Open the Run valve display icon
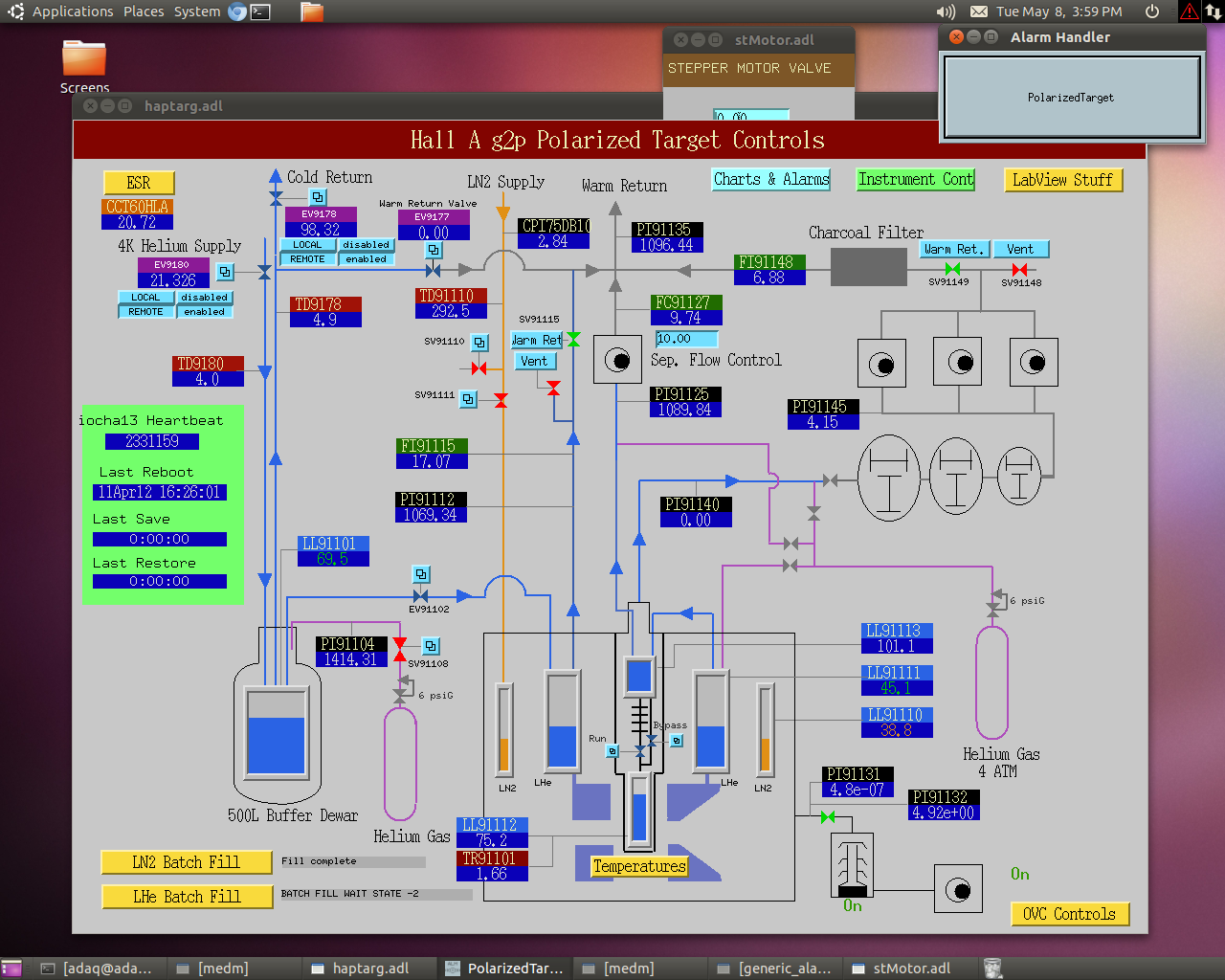The height and width of the screenshot is (980, 1225). [x=612, y=751]
